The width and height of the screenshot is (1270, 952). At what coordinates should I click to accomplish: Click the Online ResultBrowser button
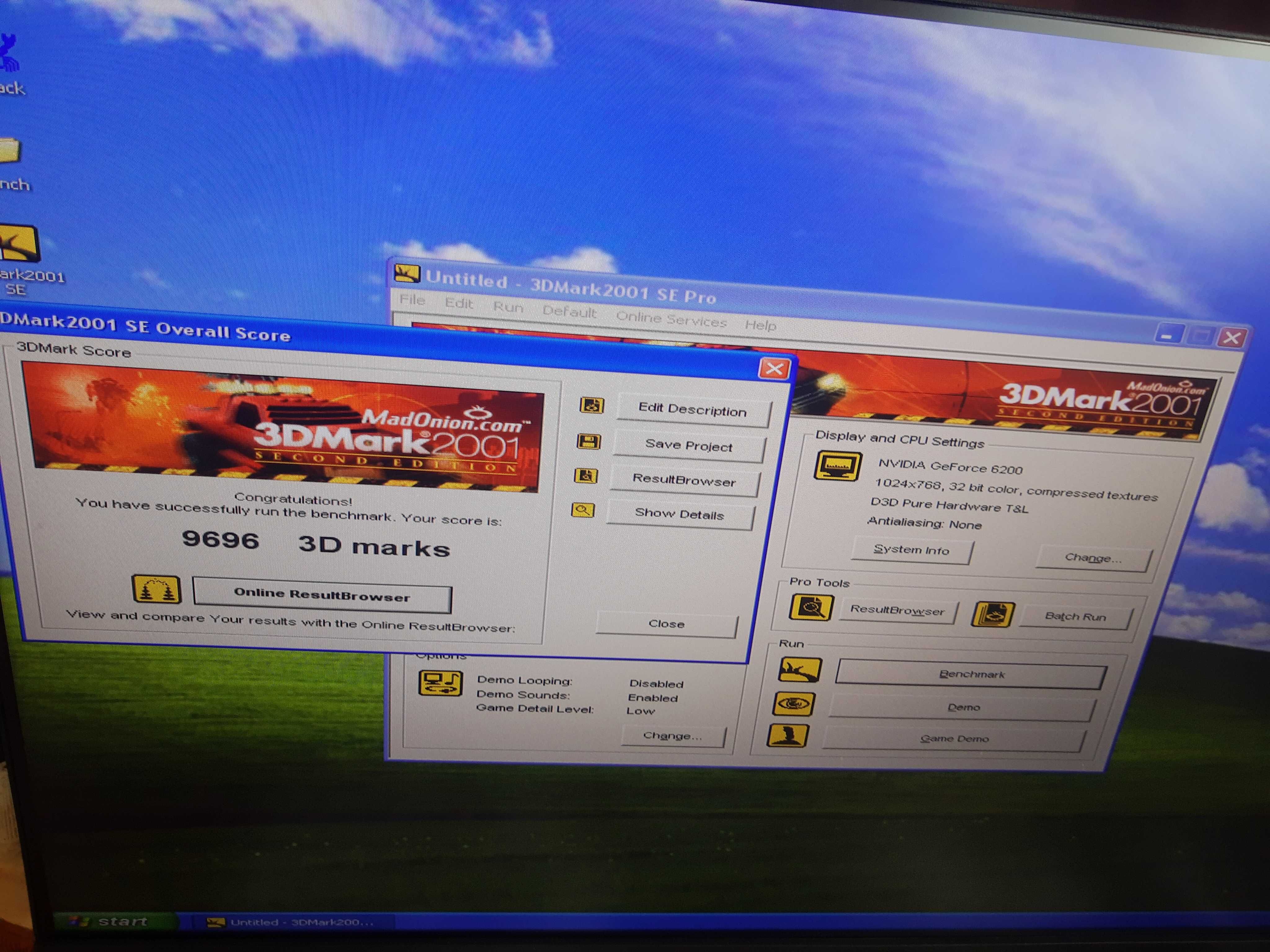click(322, 595)
